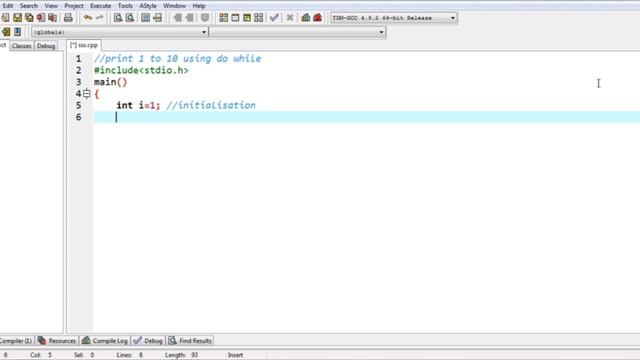Open the Debug tab in bottom panel

pyautogui.click(x=149, y=340)
